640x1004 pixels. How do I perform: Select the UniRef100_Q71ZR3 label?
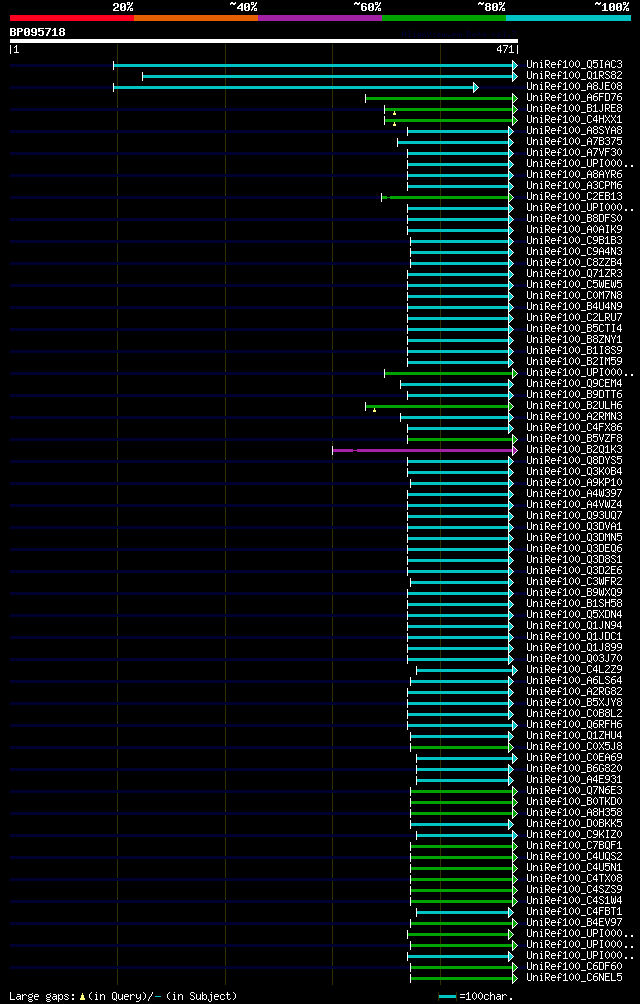(x=574, y=273)
